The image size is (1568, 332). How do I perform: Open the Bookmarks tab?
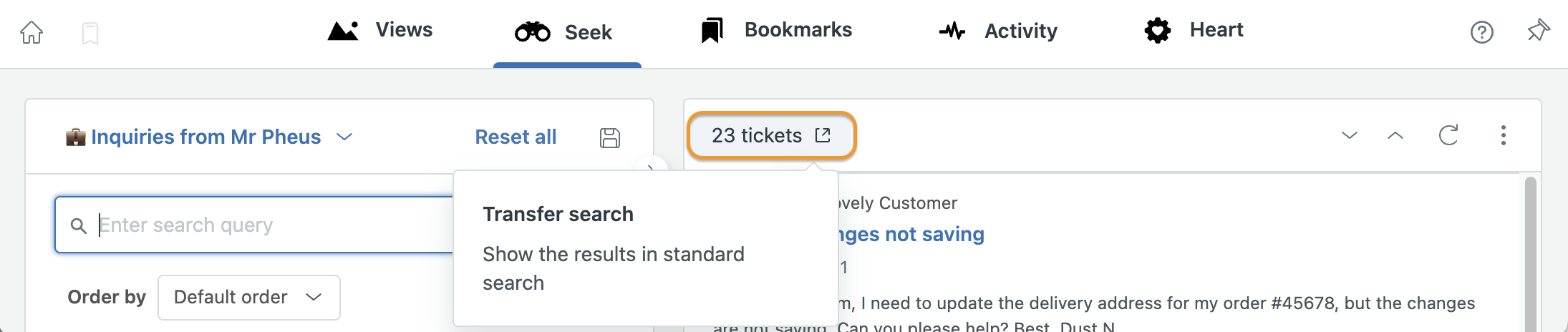click(x=776, y=31)
